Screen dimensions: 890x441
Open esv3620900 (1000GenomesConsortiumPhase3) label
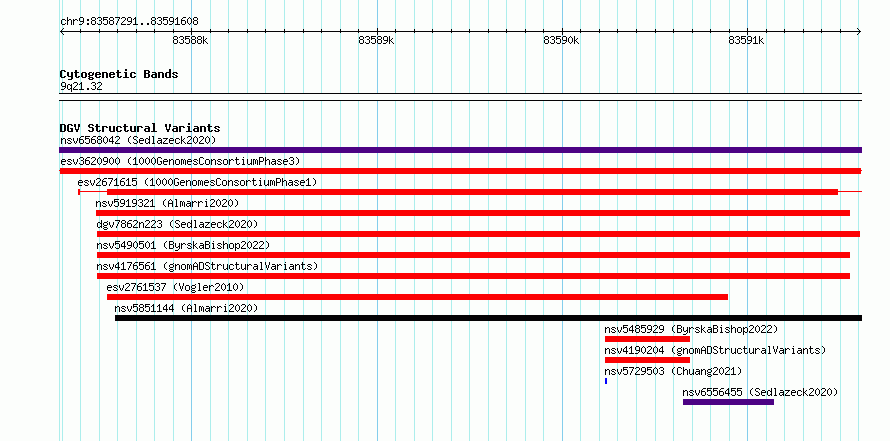tap(180, 161)
